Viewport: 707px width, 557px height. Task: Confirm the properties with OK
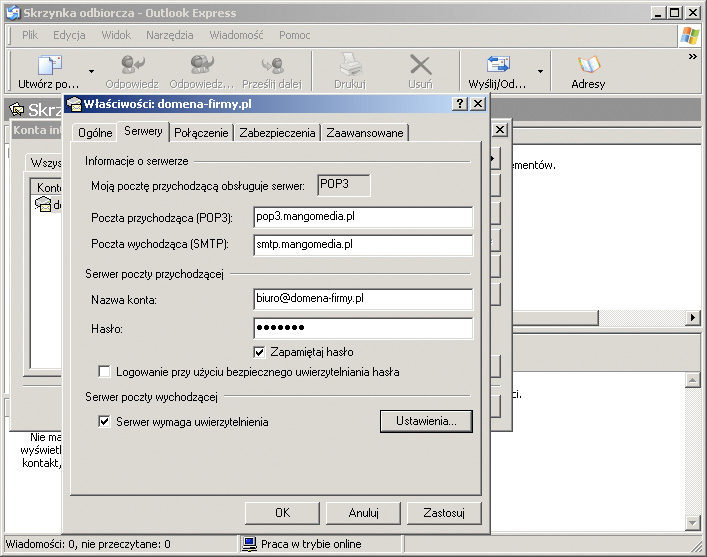(x=282, y=513)
